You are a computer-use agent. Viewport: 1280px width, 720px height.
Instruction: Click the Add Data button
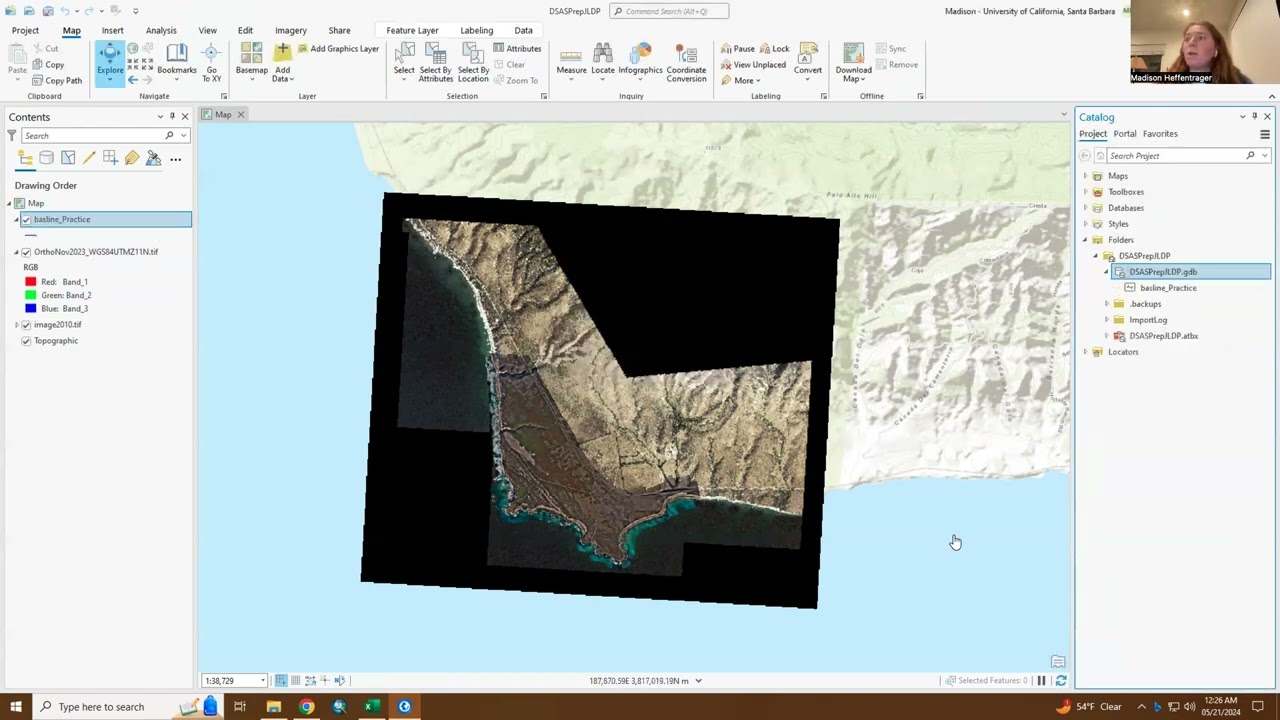point(282,63)
